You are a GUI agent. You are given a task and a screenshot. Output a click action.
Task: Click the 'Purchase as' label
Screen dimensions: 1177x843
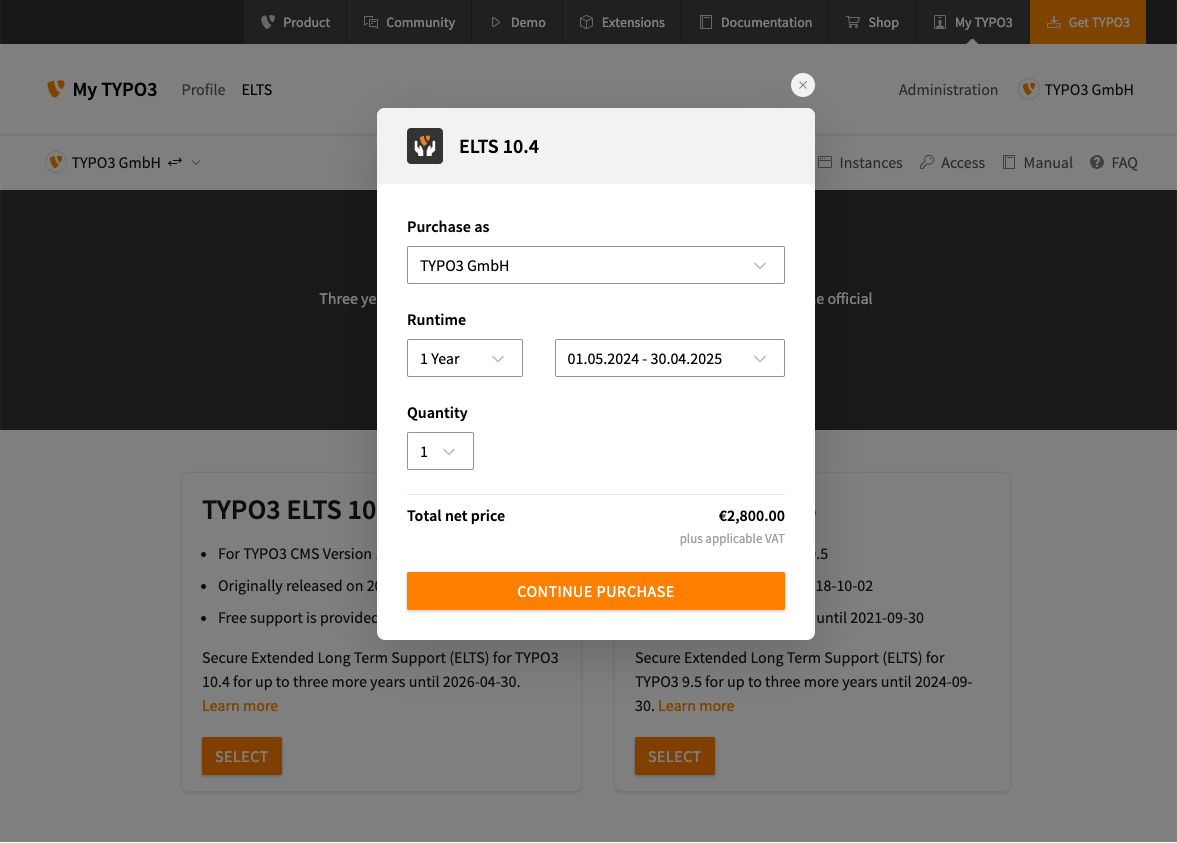tap(448, 227)
